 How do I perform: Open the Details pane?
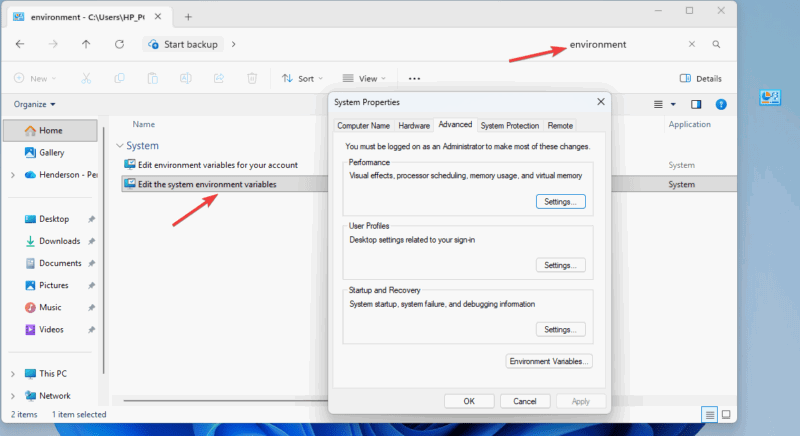pyautogui.click(x=701, y=78)
